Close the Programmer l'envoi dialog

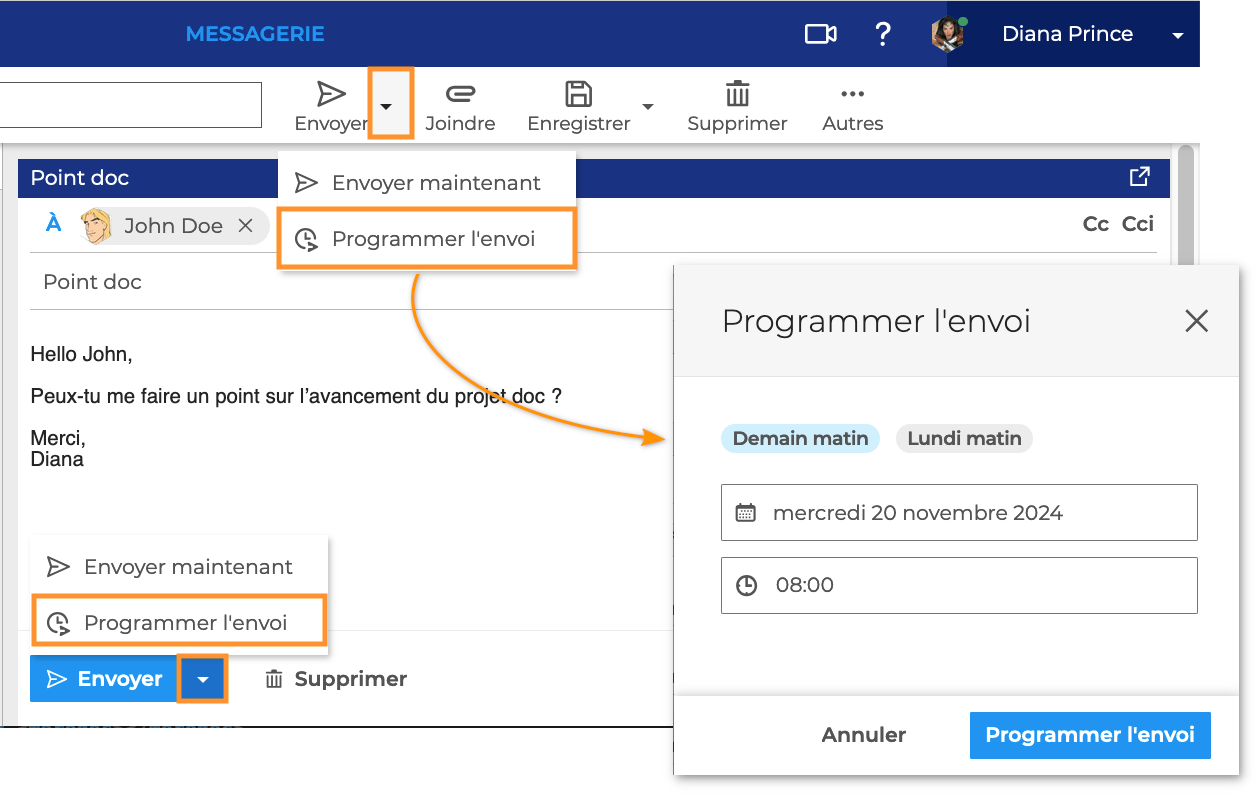1196,321
